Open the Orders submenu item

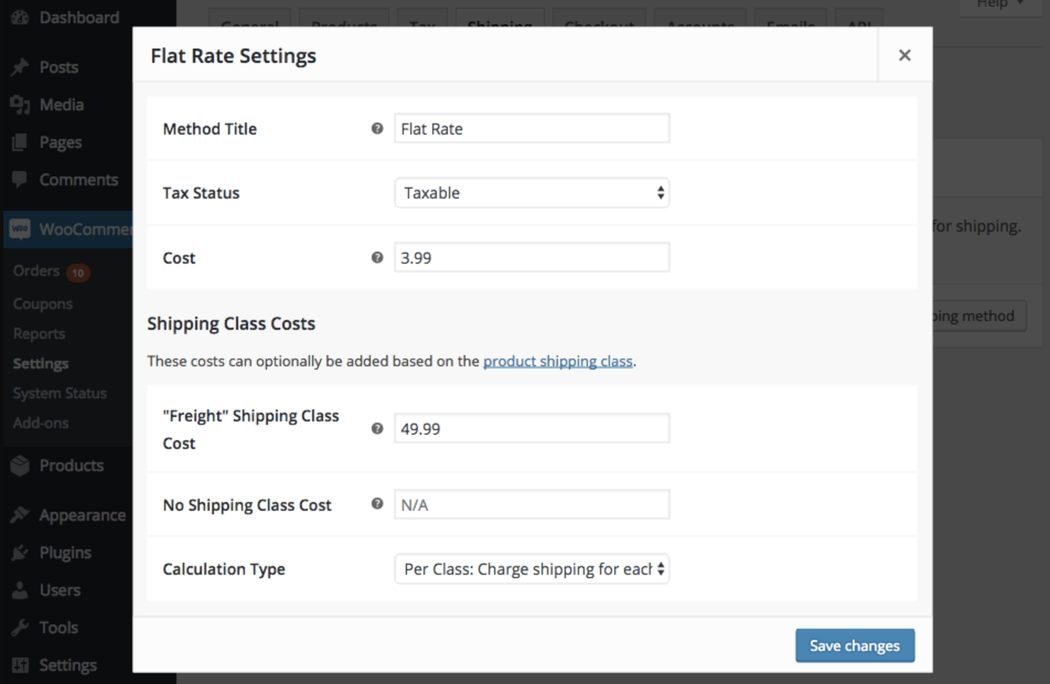[x=37, y=271]
